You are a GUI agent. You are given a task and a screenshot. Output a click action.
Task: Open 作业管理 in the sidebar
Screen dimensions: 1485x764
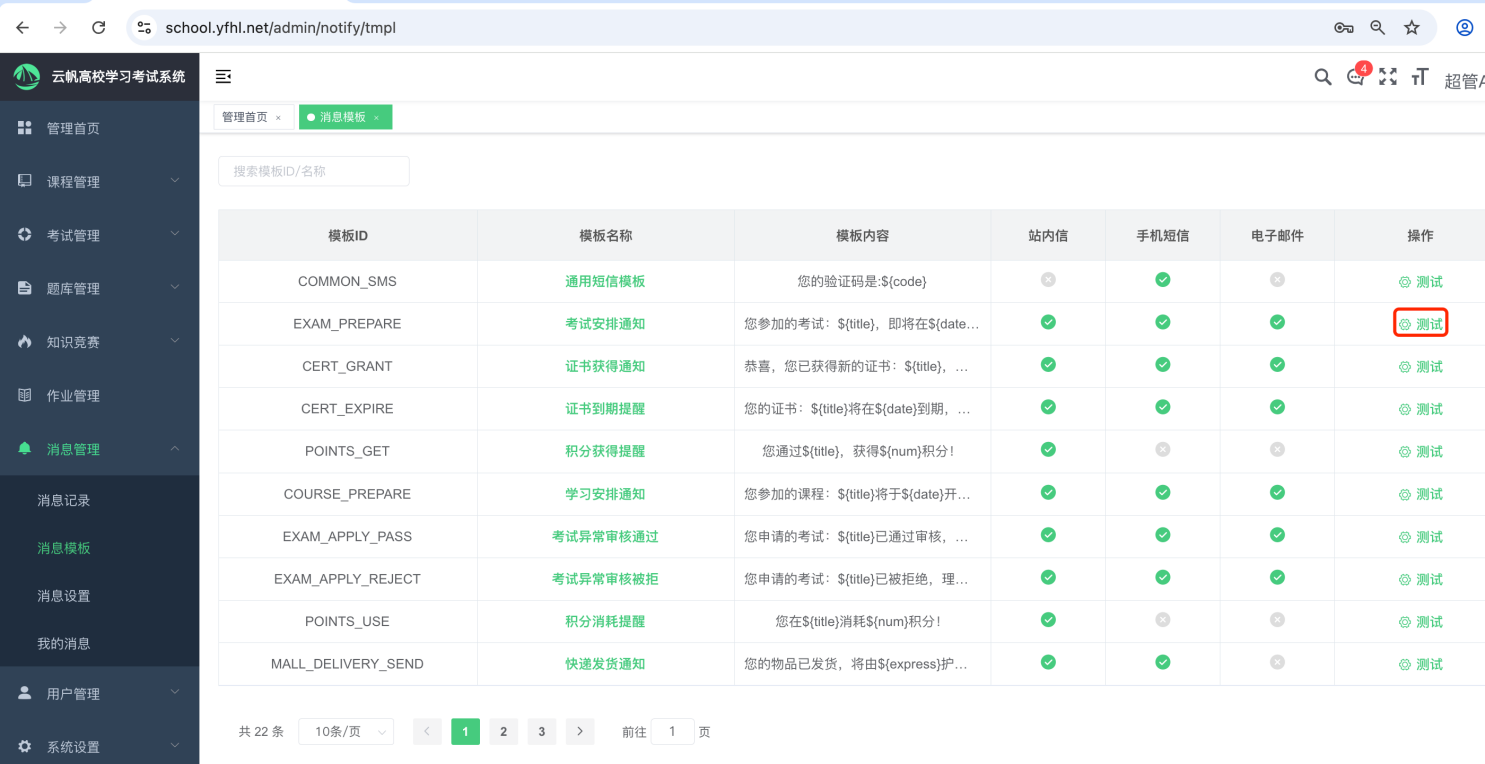99,395
